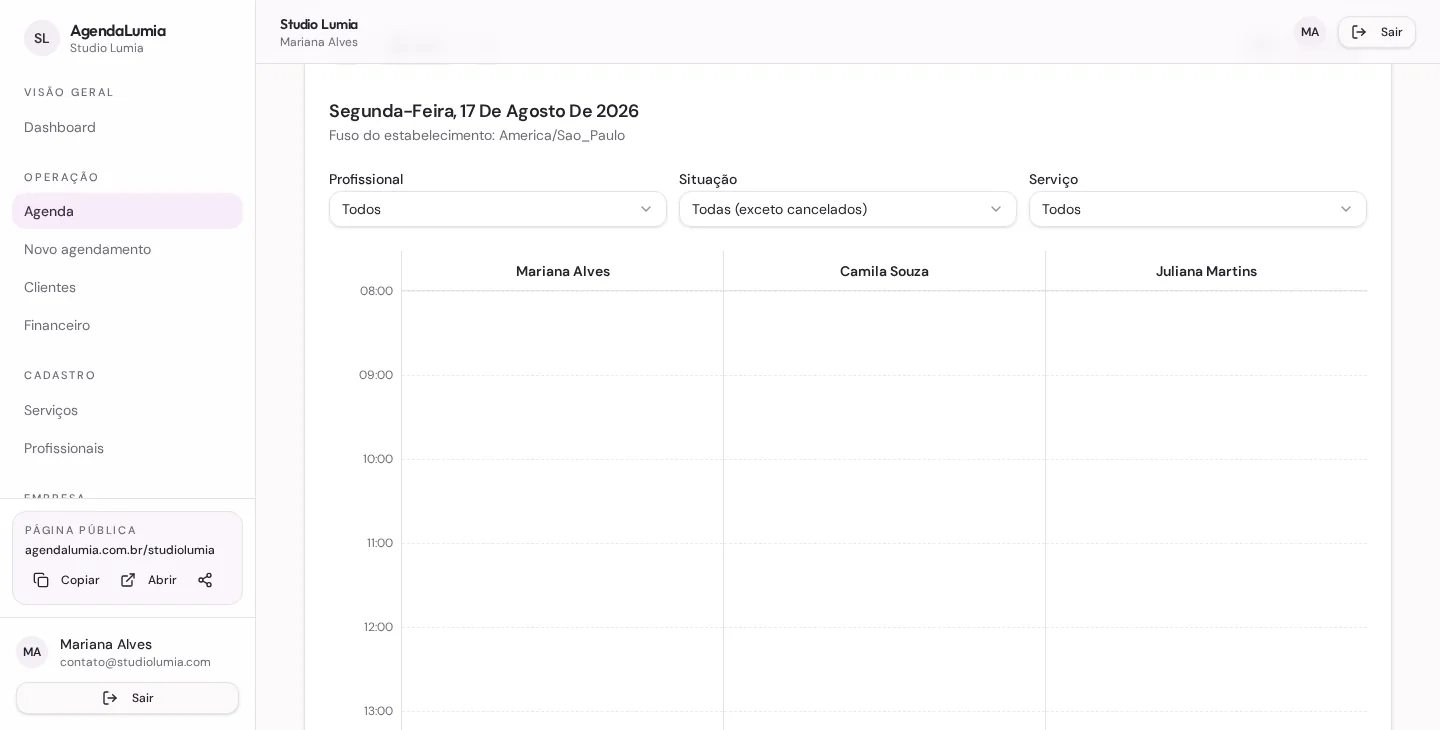The width and height of the screenshot is (1440, 730).
Task: Click the contato@studiolumia.com email text
Action: click(135, 662)
